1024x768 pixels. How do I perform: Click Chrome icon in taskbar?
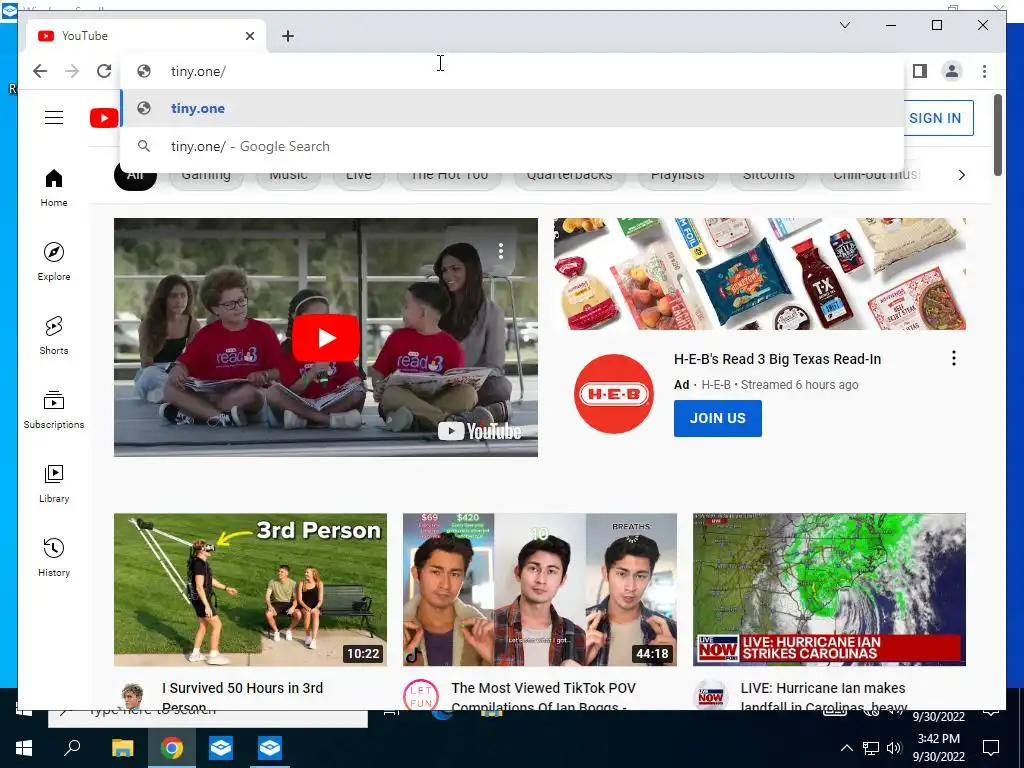click(x=172, y=747)
